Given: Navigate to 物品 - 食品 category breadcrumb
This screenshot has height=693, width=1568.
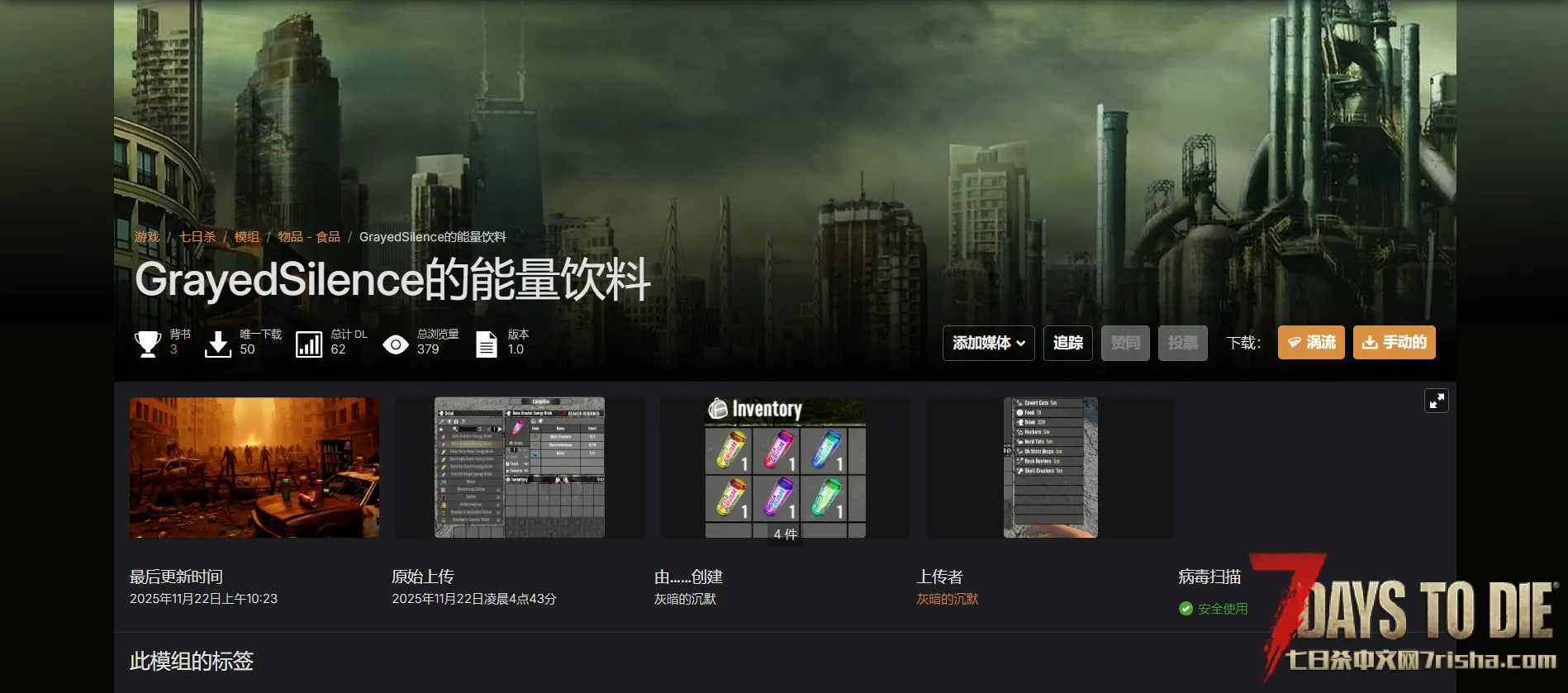Looking at the screenshot, I should point(309,237).
